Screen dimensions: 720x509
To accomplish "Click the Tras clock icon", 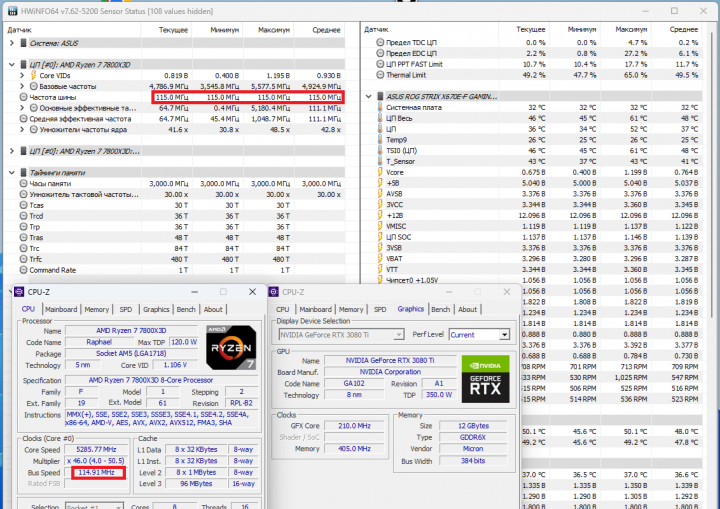I will click(23, 238).
